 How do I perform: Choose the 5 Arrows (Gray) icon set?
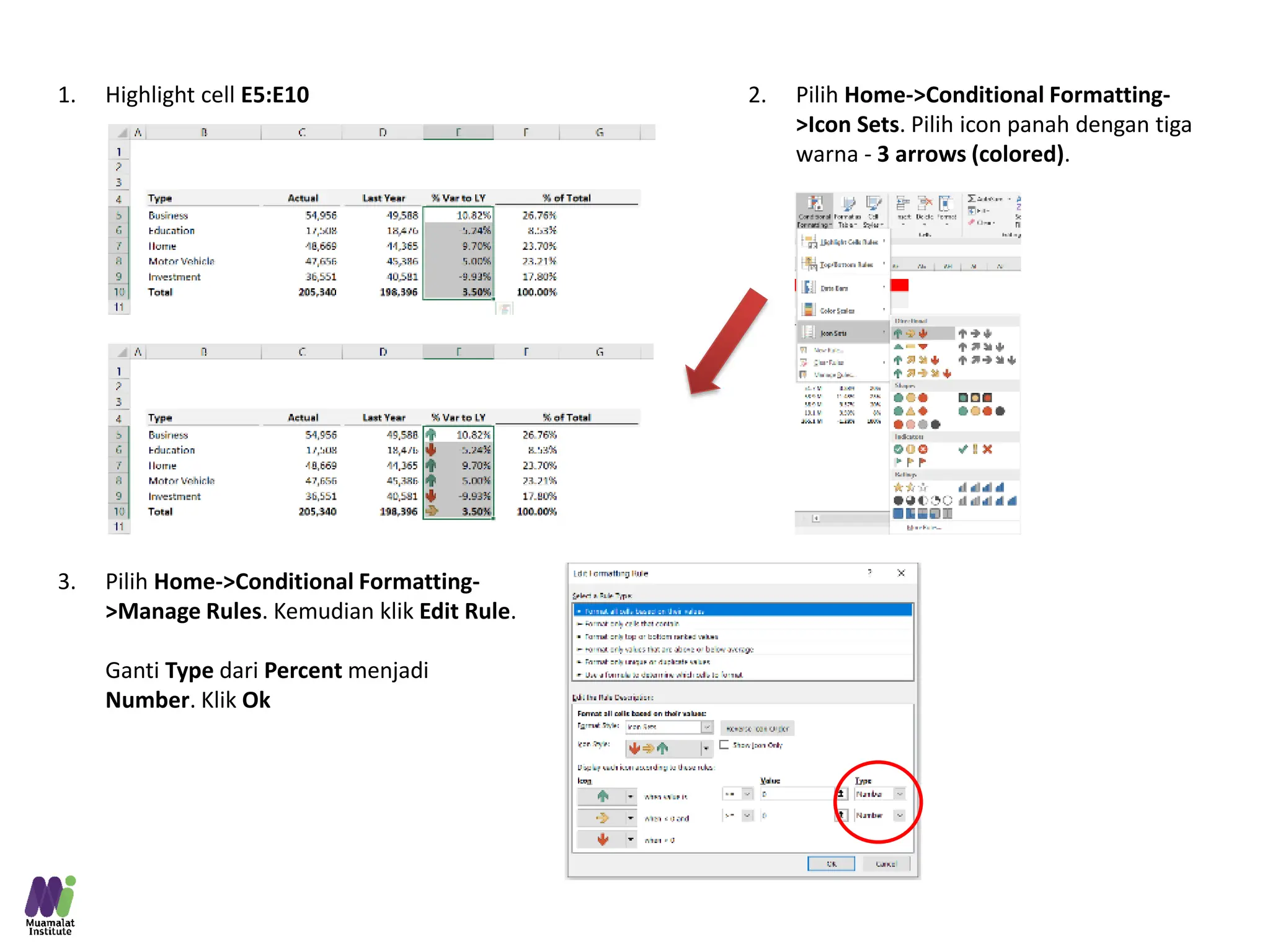tap(987, 360)
